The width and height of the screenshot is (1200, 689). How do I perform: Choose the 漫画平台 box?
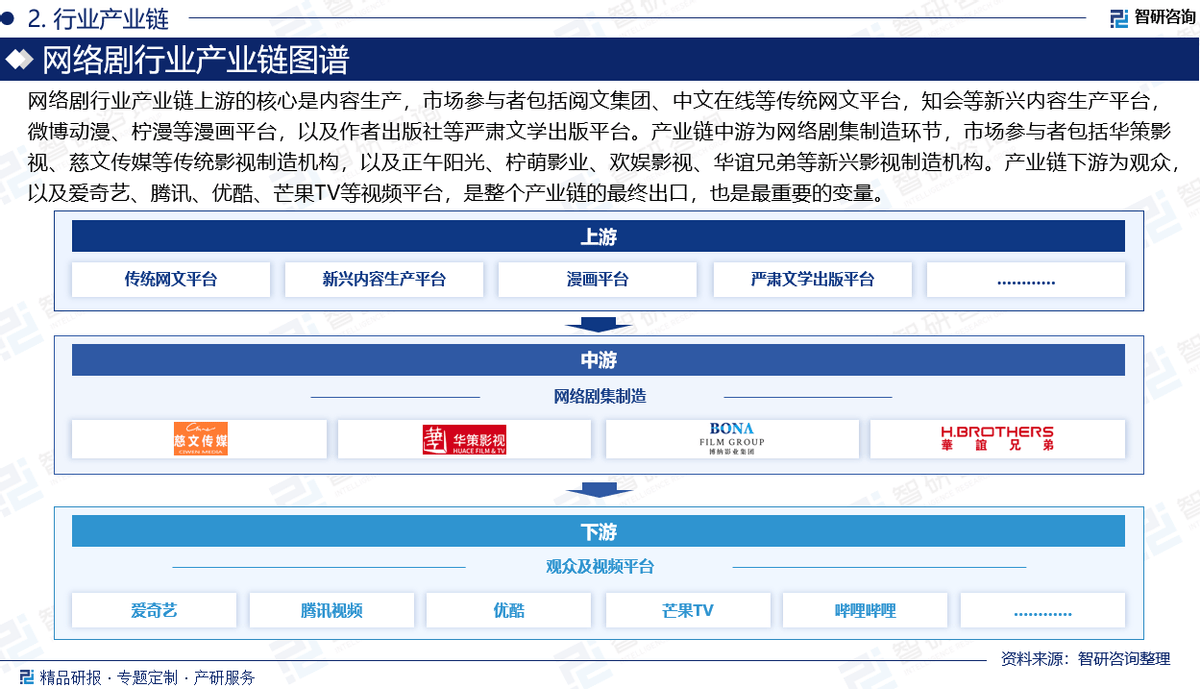coord(598,280)
